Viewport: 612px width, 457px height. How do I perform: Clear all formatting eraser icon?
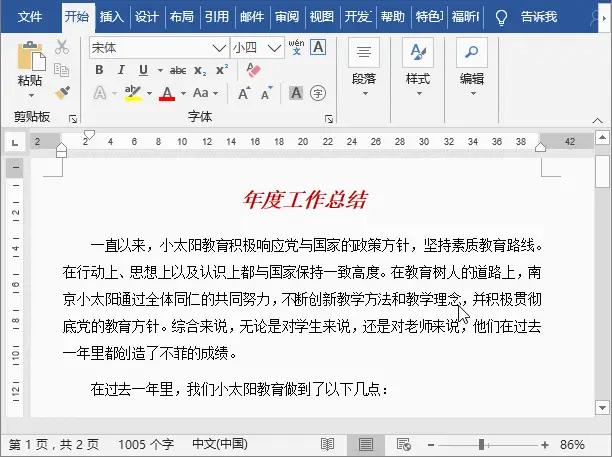pos(253,70)
